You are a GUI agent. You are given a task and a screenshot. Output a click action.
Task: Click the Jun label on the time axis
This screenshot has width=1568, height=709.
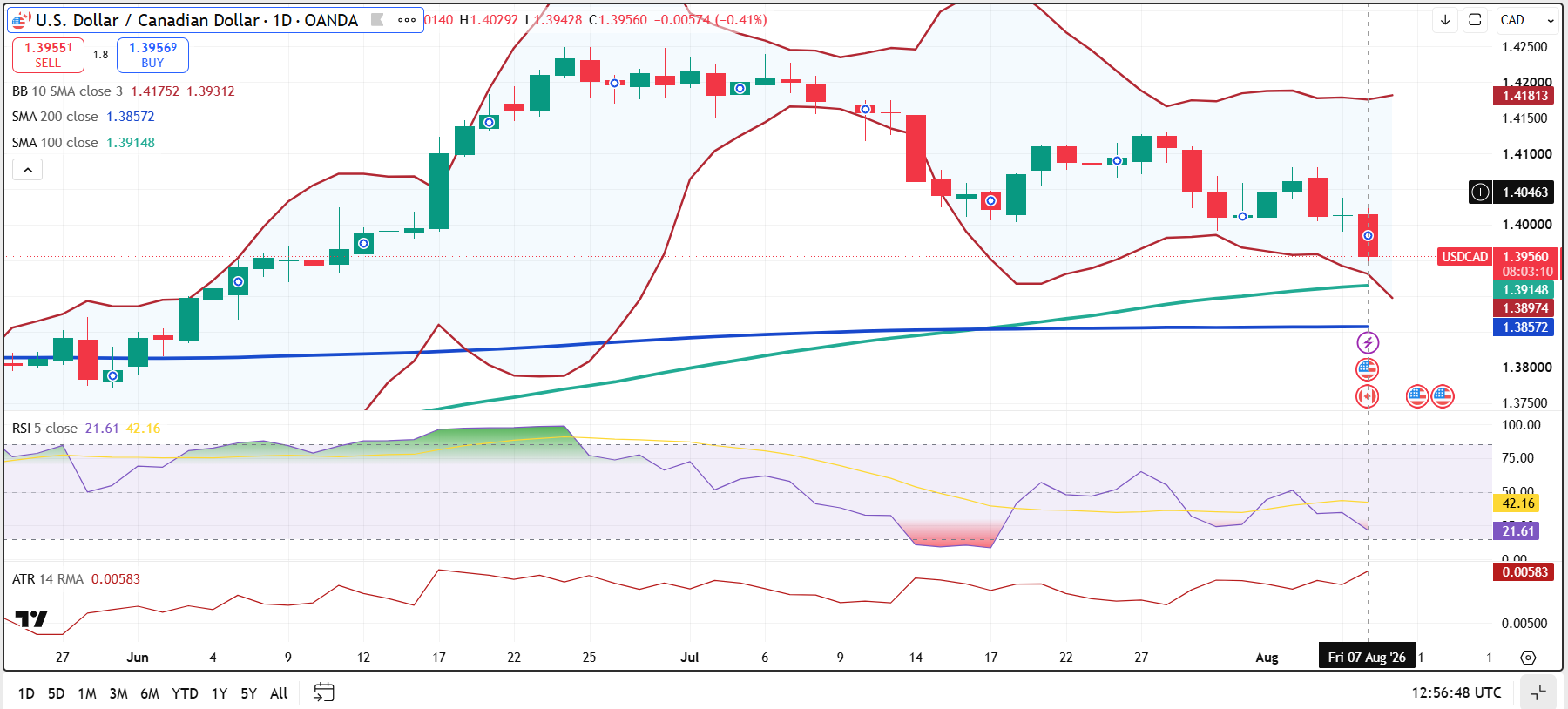(138, 658)
